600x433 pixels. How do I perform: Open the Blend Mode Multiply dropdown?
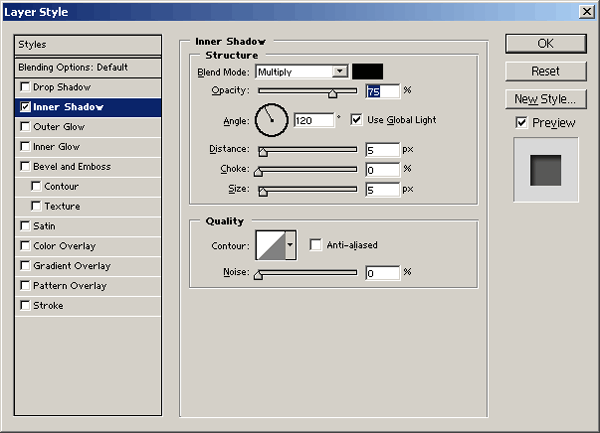[x=302, y=72]
